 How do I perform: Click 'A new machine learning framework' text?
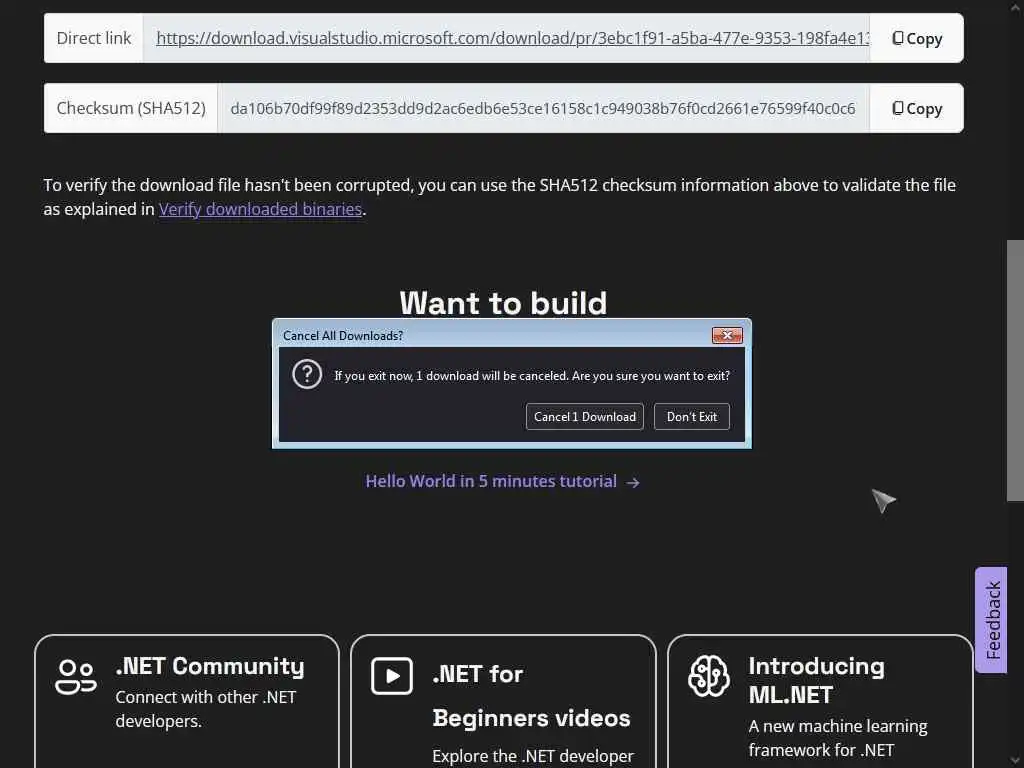pyautogui.click(x=838, y=738)
